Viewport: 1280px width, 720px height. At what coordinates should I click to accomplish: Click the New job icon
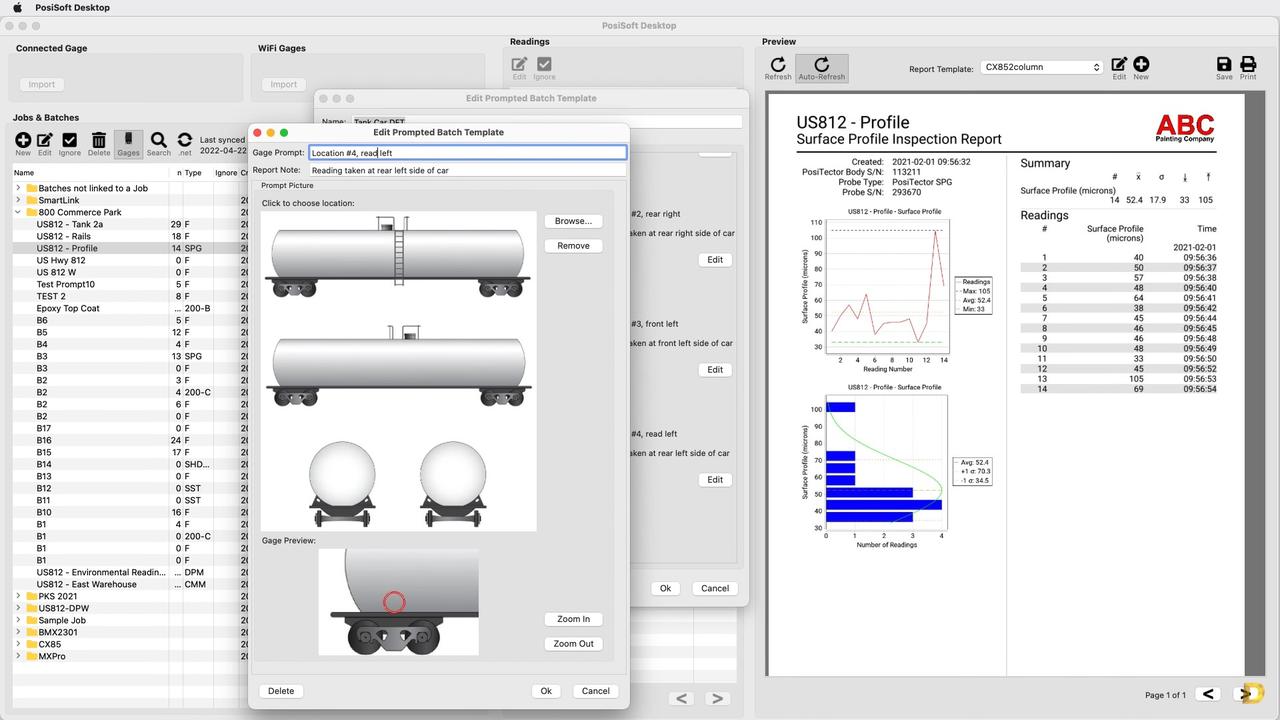[x=23, y=141]
